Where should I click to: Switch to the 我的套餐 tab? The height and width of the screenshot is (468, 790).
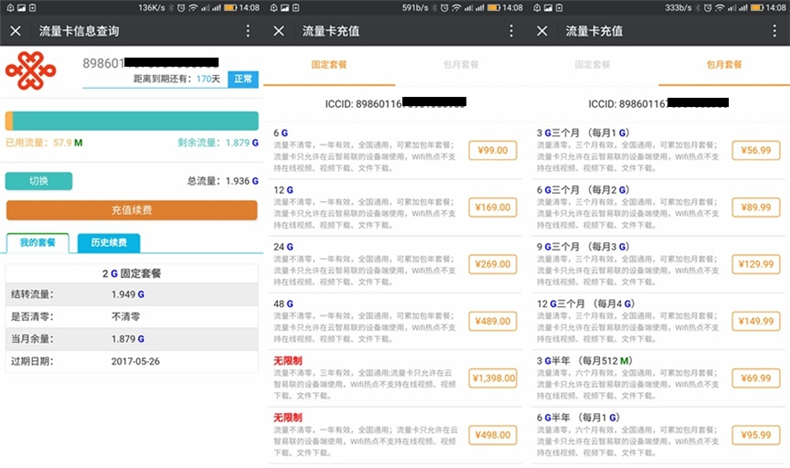(x=37, y=243)
